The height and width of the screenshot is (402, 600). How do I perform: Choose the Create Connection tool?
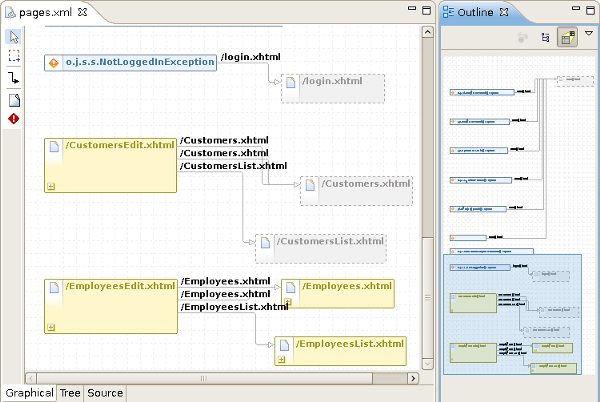coord(14,78)
